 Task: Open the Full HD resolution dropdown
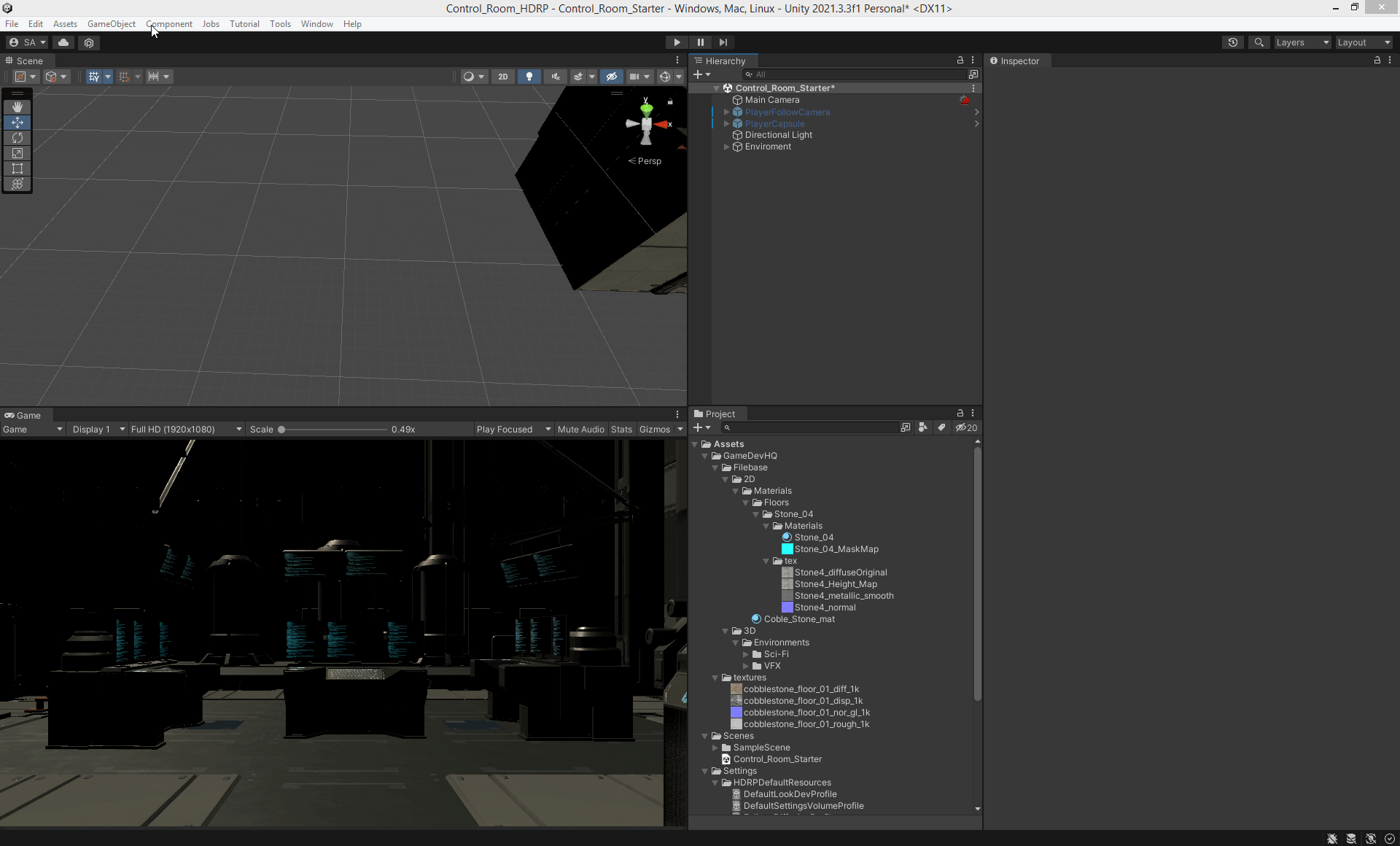(186, 430)
